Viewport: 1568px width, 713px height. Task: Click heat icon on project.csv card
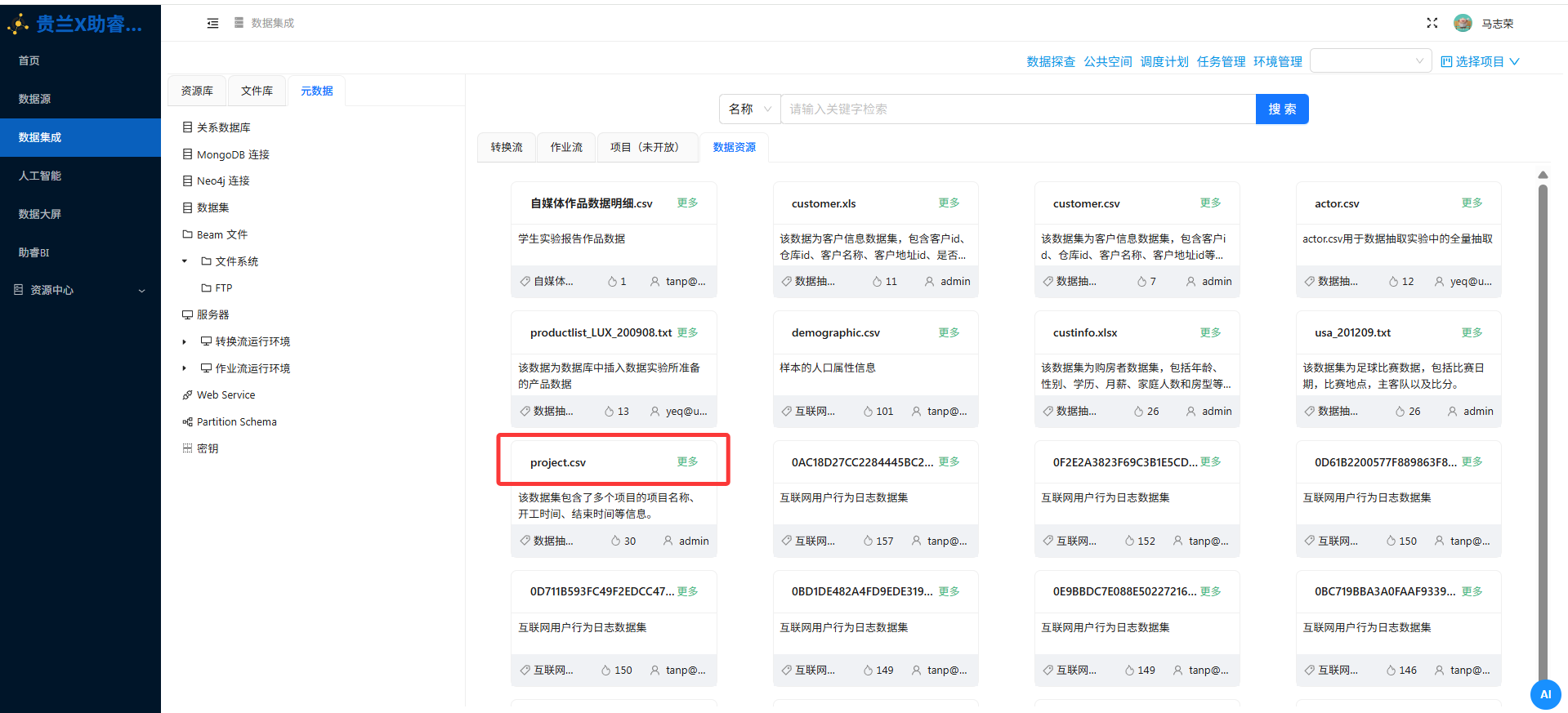pyautogui.click(x=615, y=541)
